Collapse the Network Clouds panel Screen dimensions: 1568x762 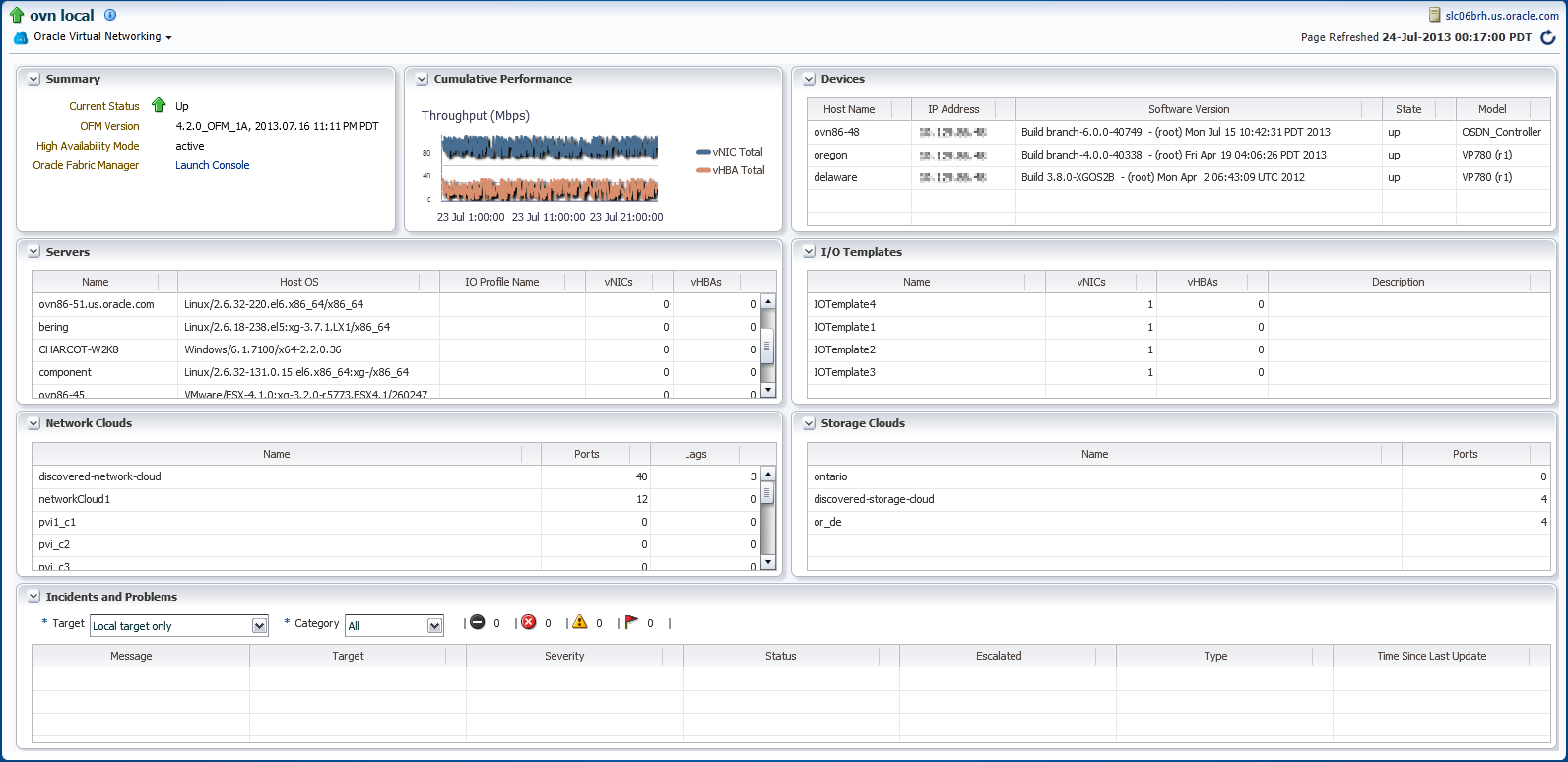(33, 423)
